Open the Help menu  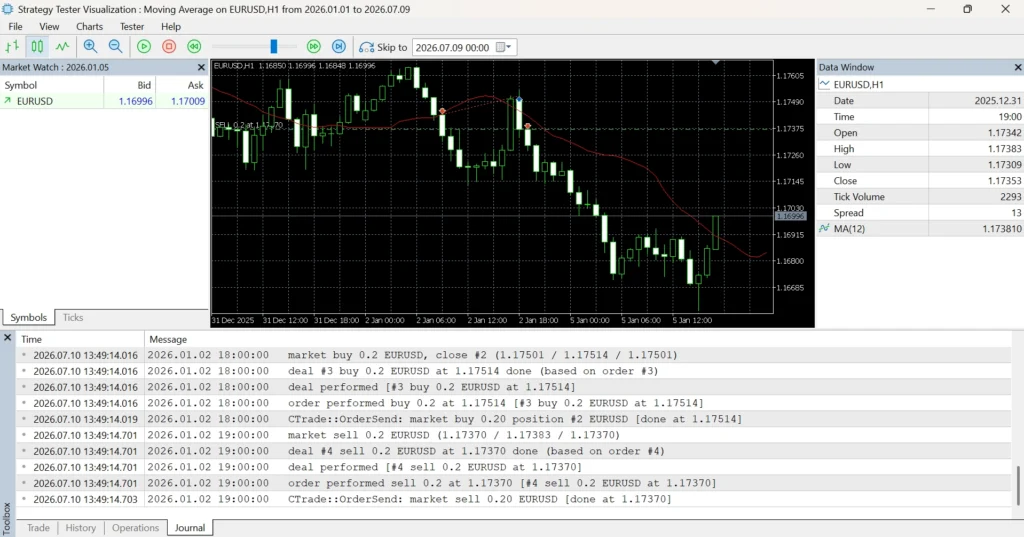click(171, 27)
